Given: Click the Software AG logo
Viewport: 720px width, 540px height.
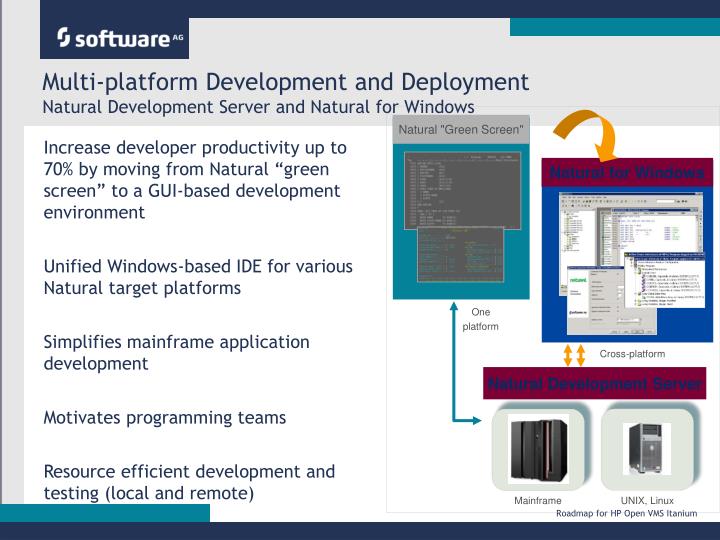Looking at the screenshot, I should [x=114, y=38].
